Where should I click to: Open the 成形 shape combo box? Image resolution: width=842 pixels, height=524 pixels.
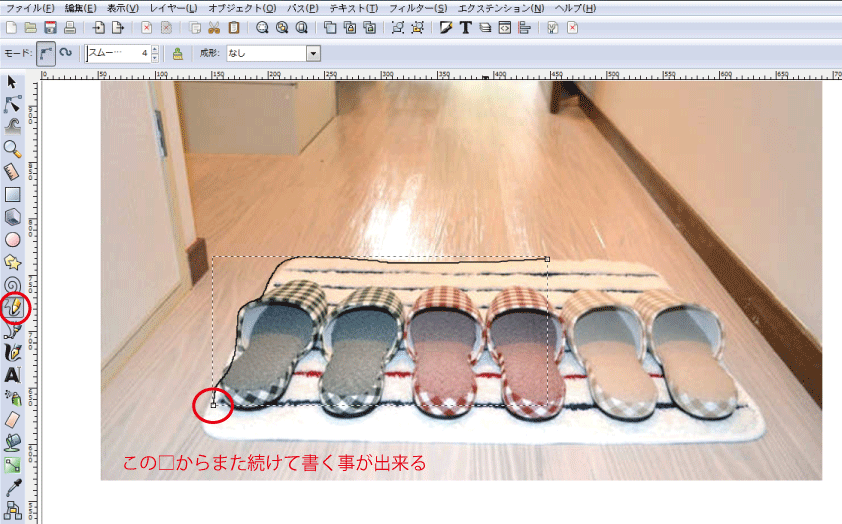273,53
